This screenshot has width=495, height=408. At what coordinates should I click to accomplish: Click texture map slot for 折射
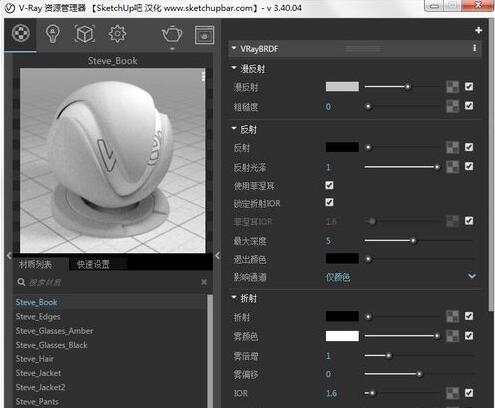452,316
